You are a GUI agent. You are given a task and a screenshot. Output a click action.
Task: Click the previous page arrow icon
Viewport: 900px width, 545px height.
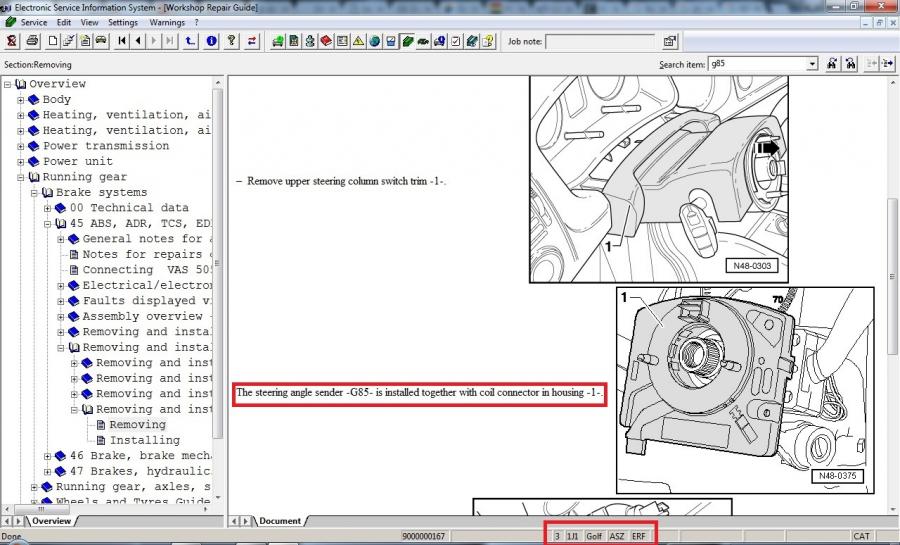[x=138, y=41]
